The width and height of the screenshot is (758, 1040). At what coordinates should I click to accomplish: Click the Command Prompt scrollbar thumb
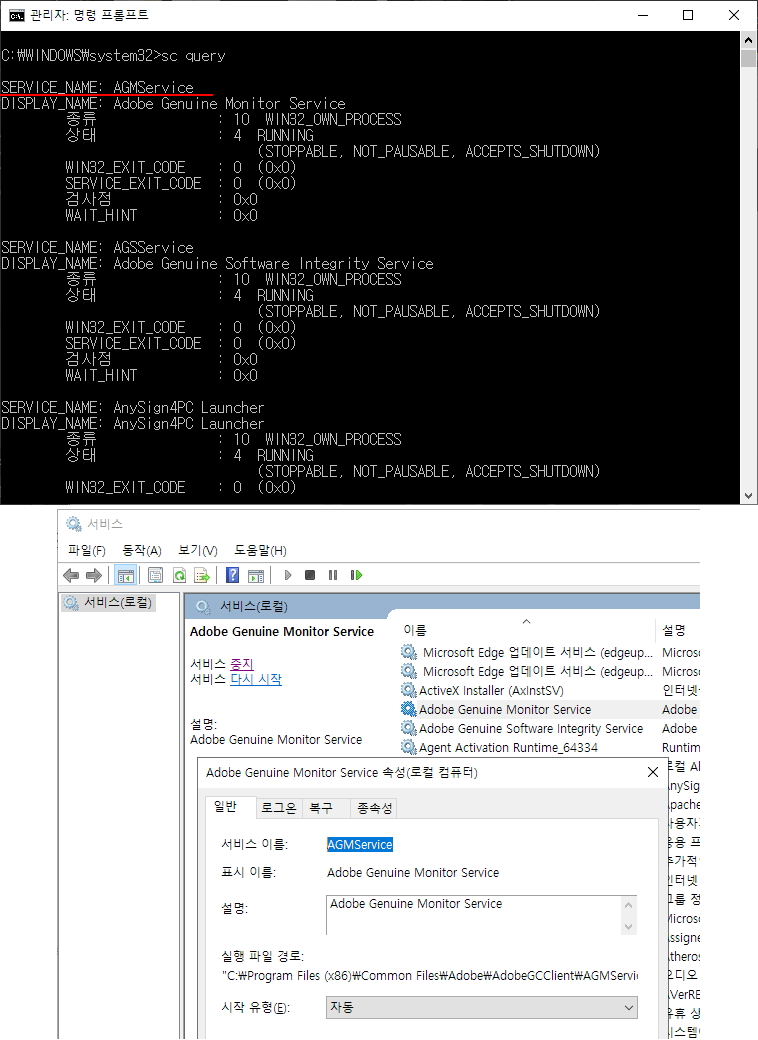tap(749, 58)
